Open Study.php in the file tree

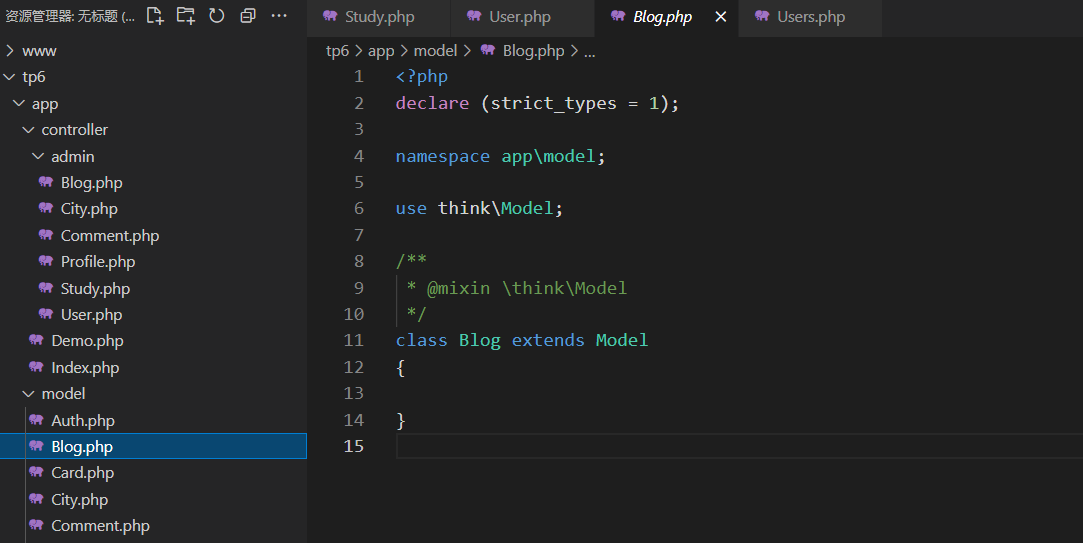pos(153,289)
